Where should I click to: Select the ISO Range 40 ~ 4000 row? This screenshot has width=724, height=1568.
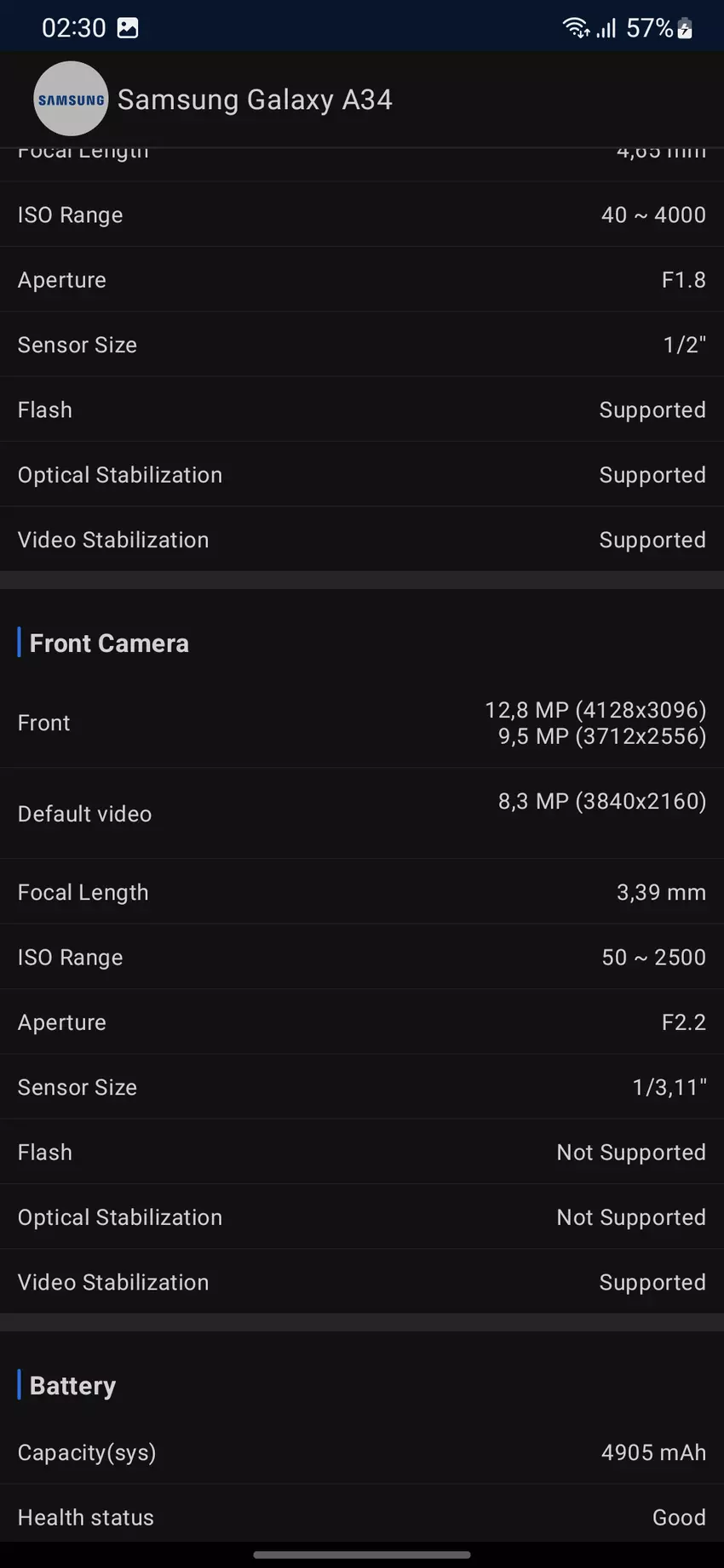click(x=362, y=215)
